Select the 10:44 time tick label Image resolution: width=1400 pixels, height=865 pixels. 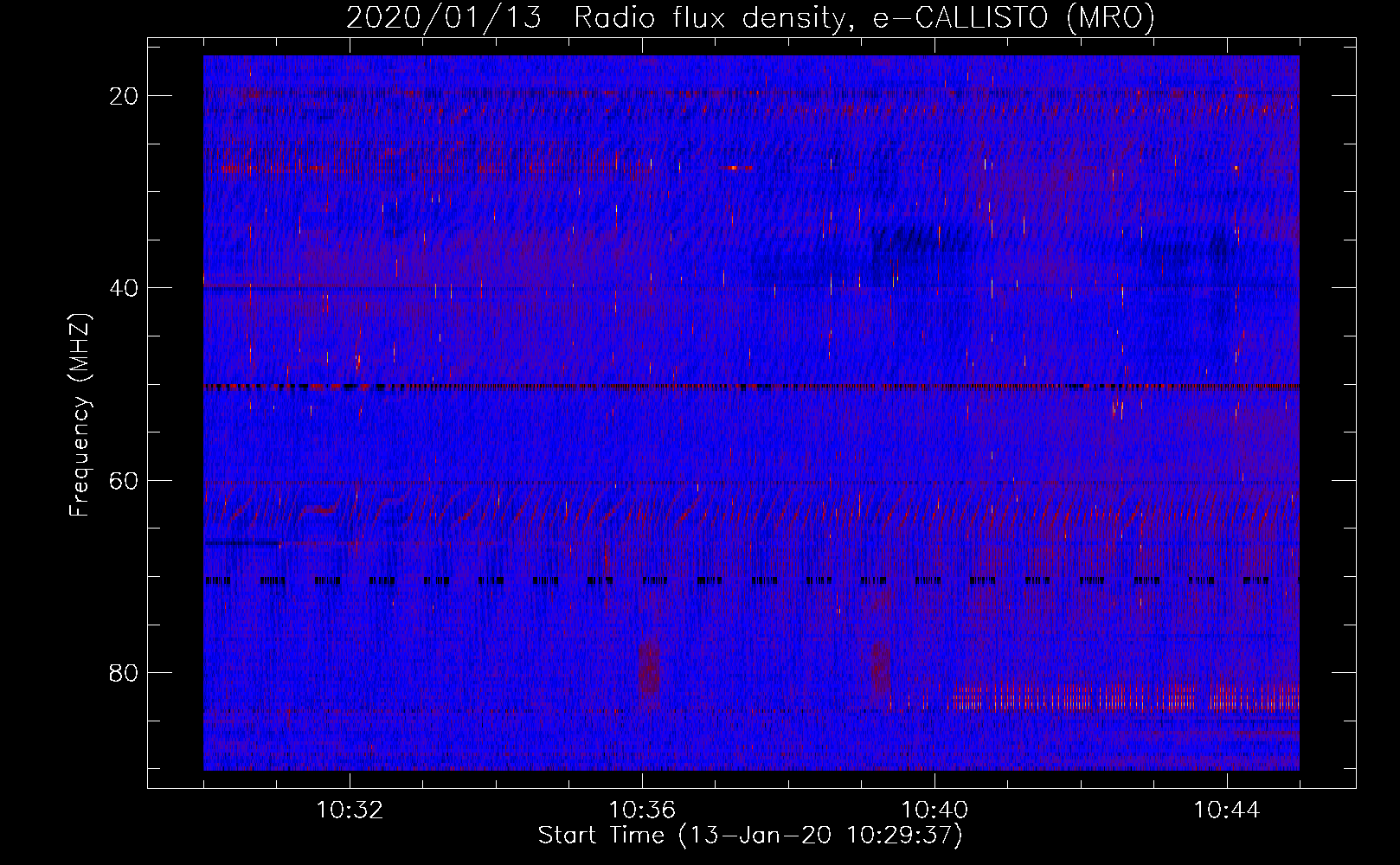1227,811
